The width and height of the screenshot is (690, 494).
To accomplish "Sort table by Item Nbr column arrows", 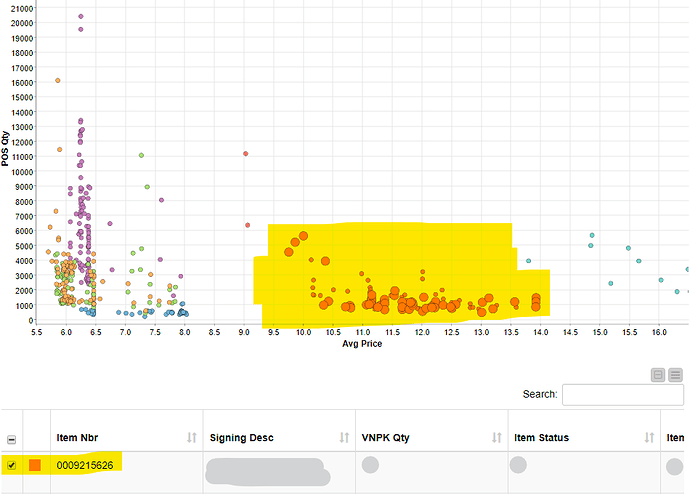I will click(191, 437).
